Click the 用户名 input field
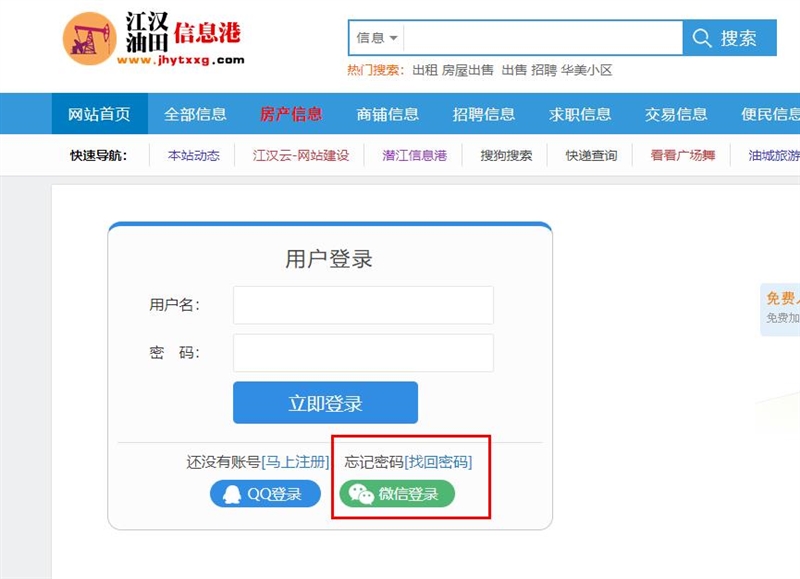800x579 pixels. tap(363, 305)
